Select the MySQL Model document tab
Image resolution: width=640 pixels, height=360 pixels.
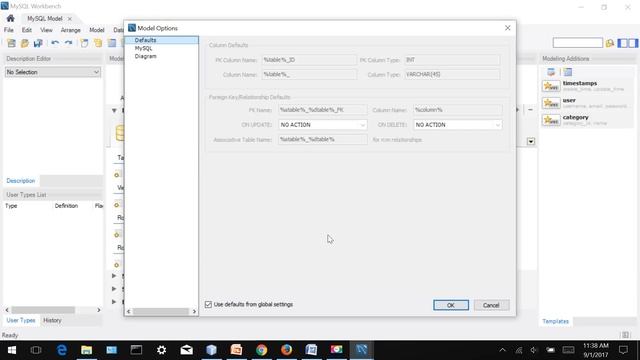point(45,19)
